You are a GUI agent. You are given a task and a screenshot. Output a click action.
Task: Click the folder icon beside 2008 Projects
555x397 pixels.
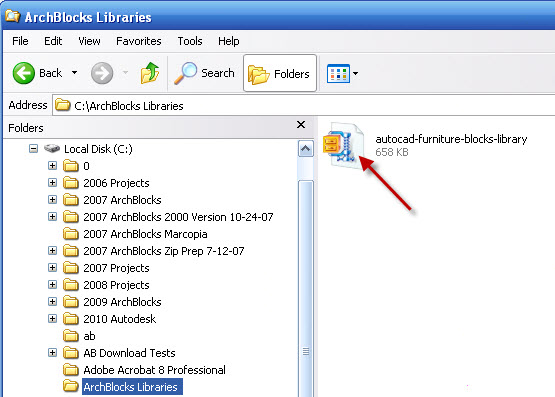[x=71, y=284]
